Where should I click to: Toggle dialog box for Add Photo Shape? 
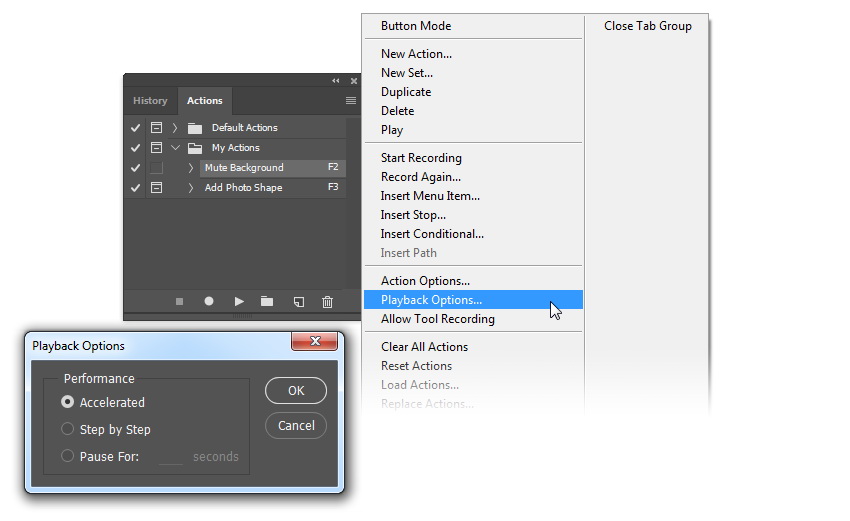click(156, 188)
